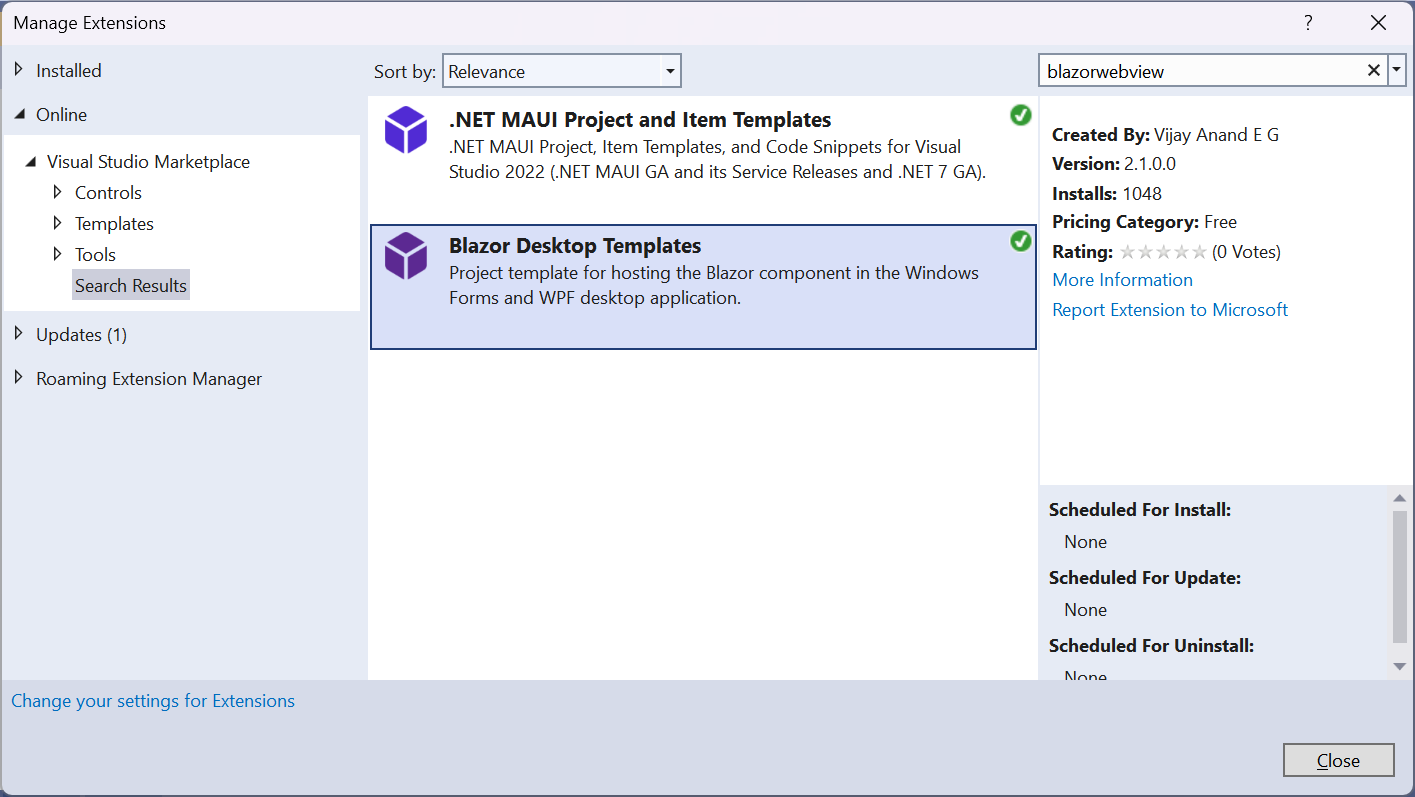Collapse the Online category
The width and height of the screenshot is (1415, 797).
click(19, 115)
